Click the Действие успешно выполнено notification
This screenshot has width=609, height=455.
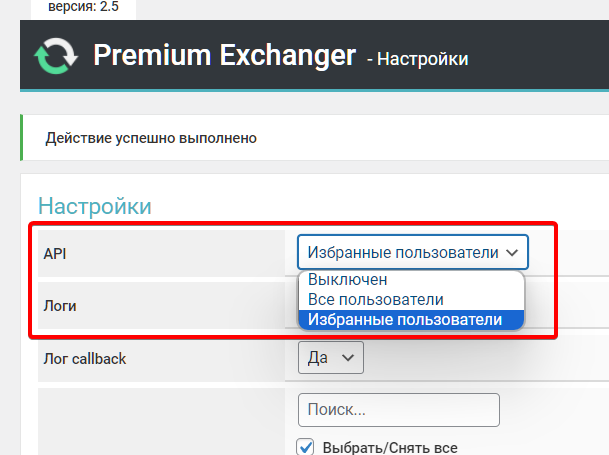151,138
